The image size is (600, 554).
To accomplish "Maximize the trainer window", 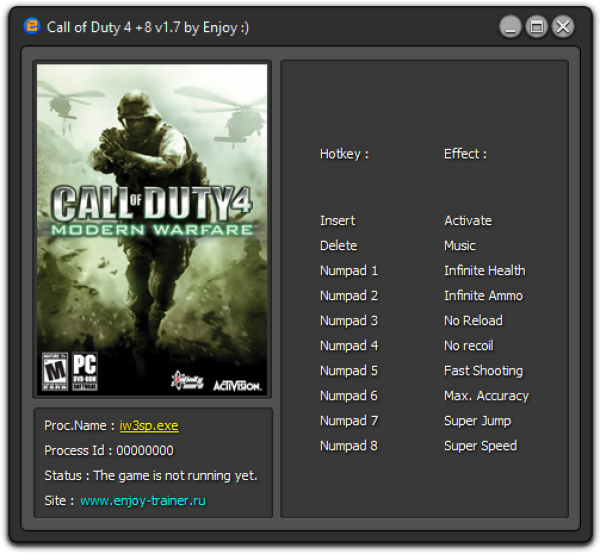I will coord(536,27).
